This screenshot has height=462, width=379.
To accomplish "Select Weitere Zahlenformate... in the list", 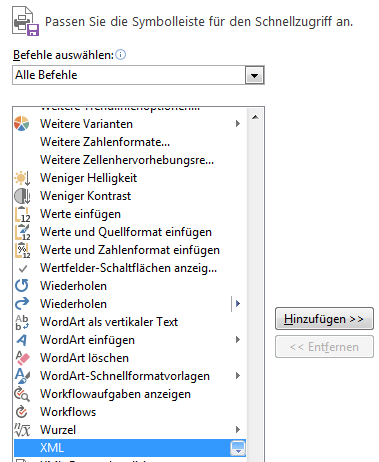I will 130,142.
